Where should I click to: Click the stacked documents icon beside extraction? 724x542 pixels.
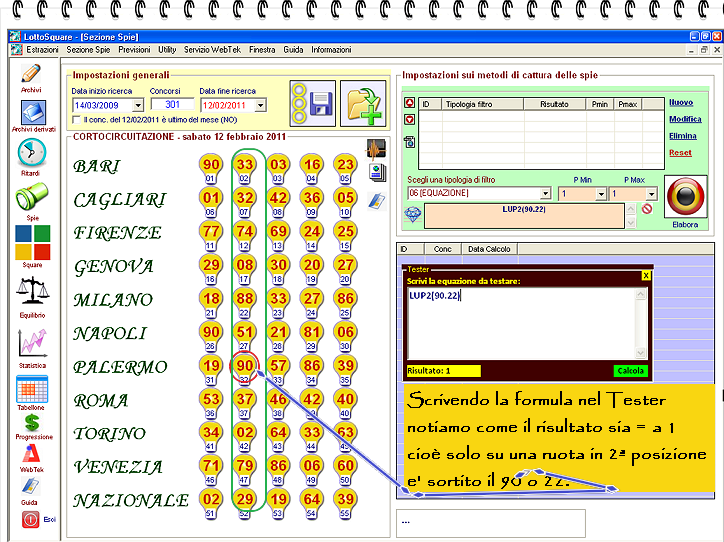click(377, 173)
